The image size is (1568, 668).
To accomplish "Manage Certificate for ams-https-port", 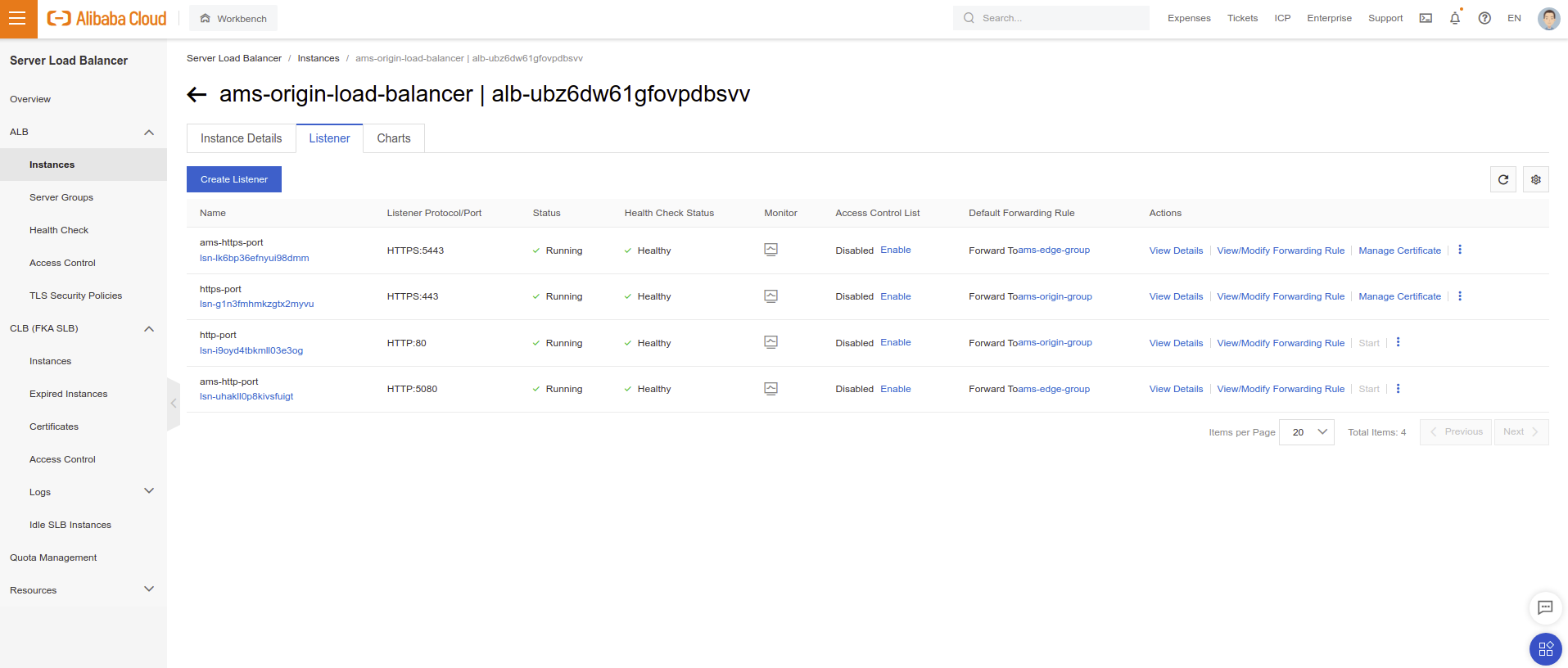I will point(1399,250).
